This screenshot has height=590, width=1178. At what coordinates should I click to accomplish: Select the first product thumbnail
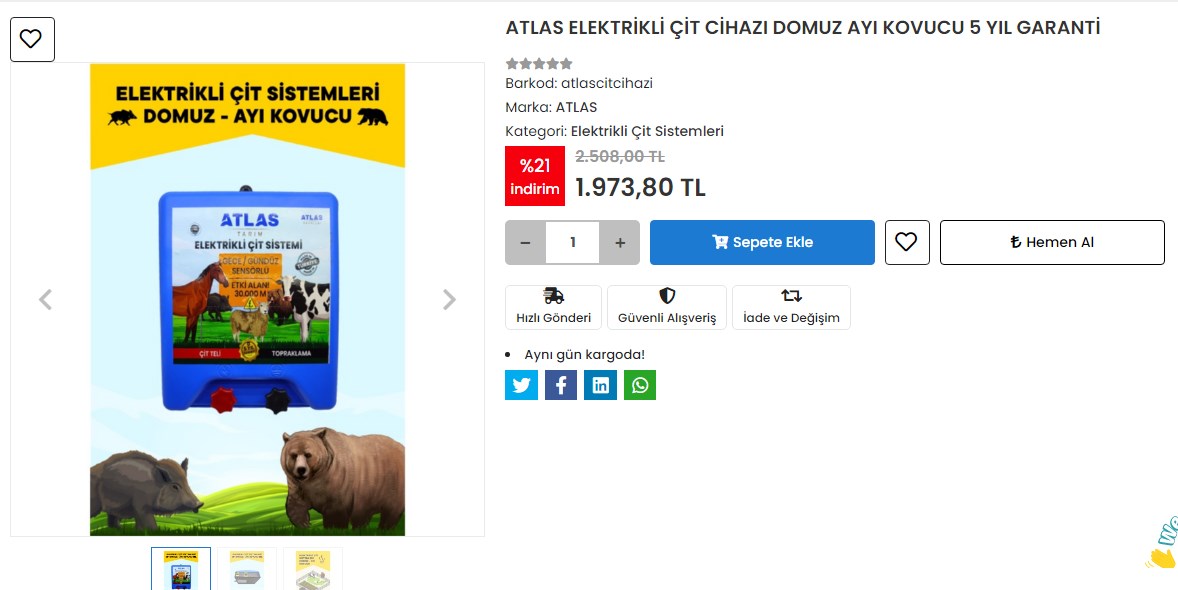click(181, 569)
